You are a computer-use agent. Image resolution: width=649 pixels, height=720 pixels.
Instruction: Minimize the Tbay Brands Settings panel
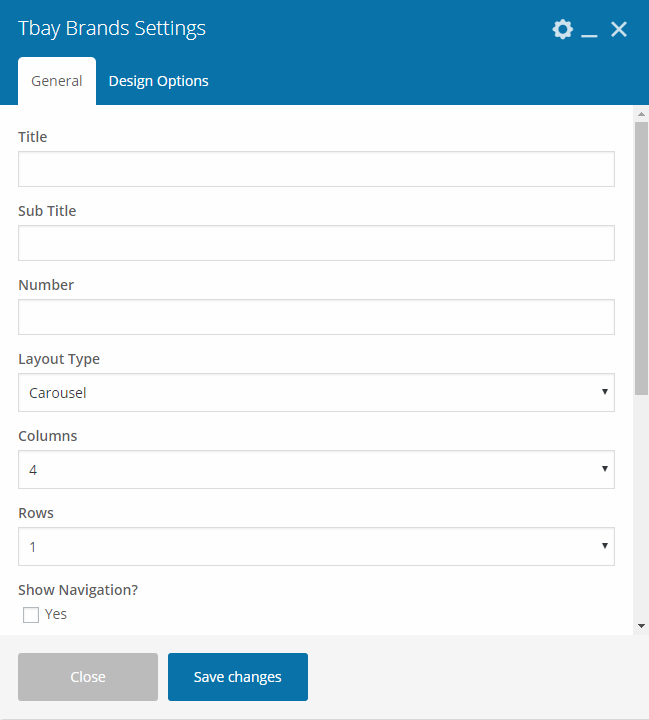[590, 30]
